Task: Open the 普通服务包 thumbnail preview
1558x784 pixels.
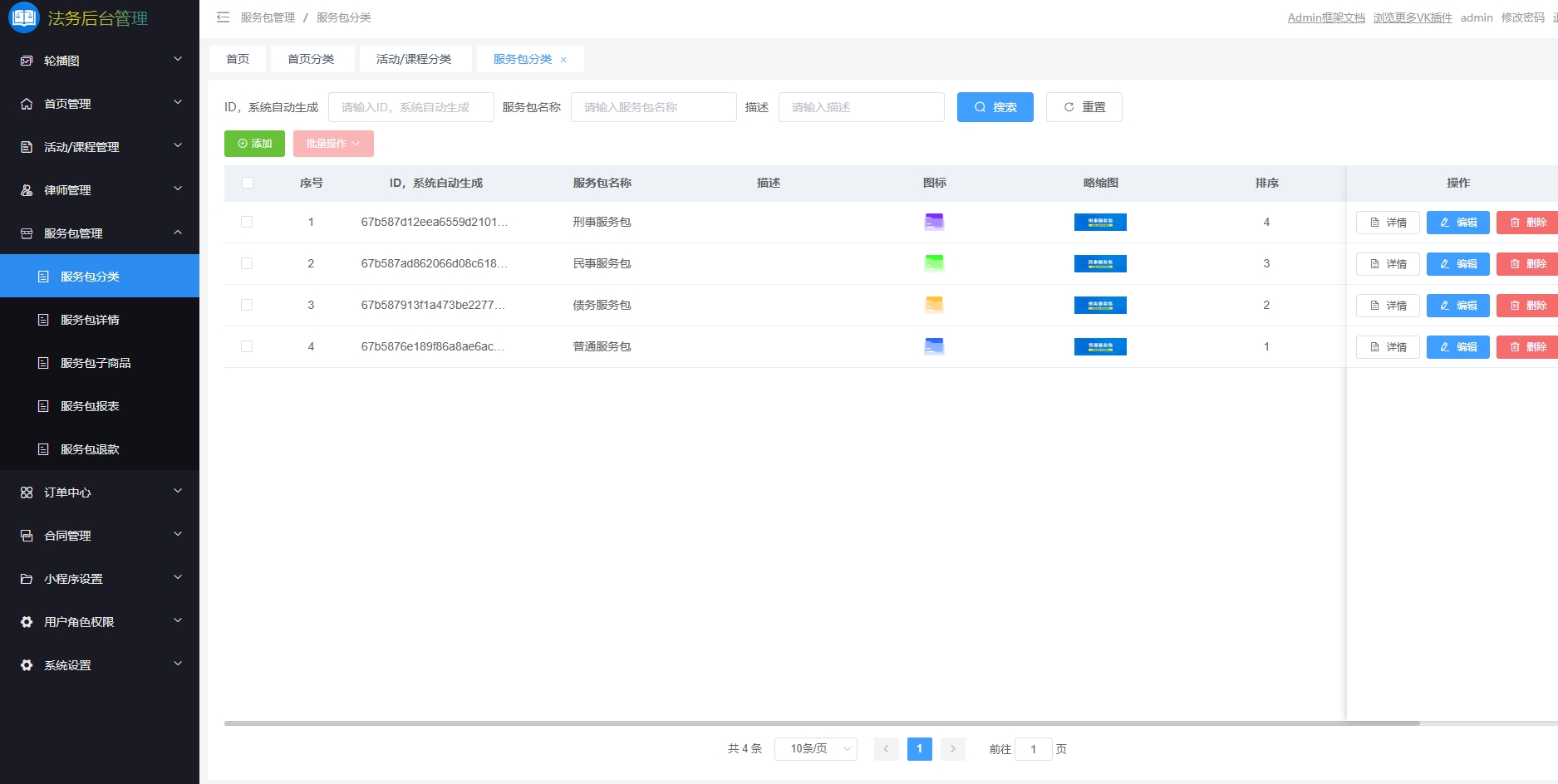Action: point(1100,346)
